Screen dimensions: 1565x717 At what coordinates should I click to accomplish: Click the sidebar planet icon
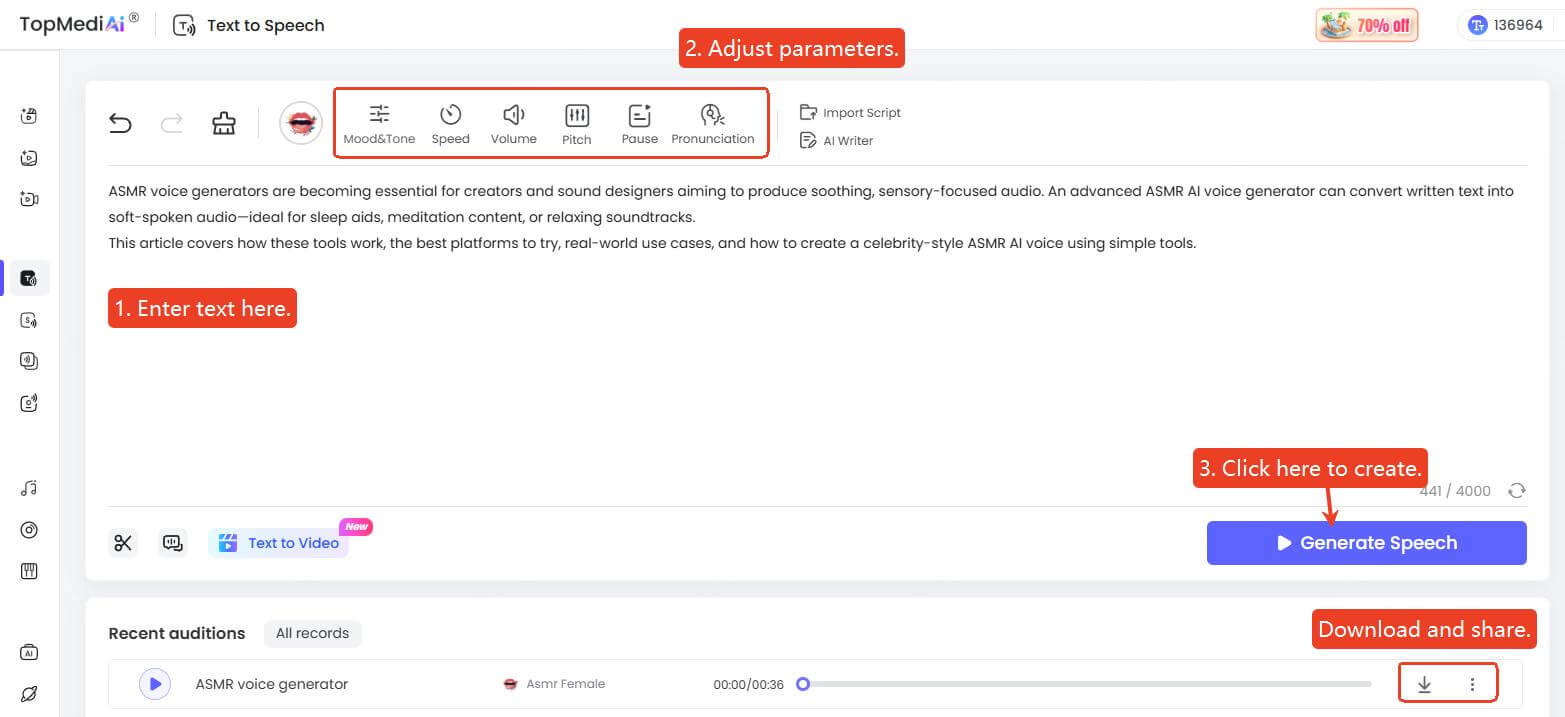click(29, 694)
